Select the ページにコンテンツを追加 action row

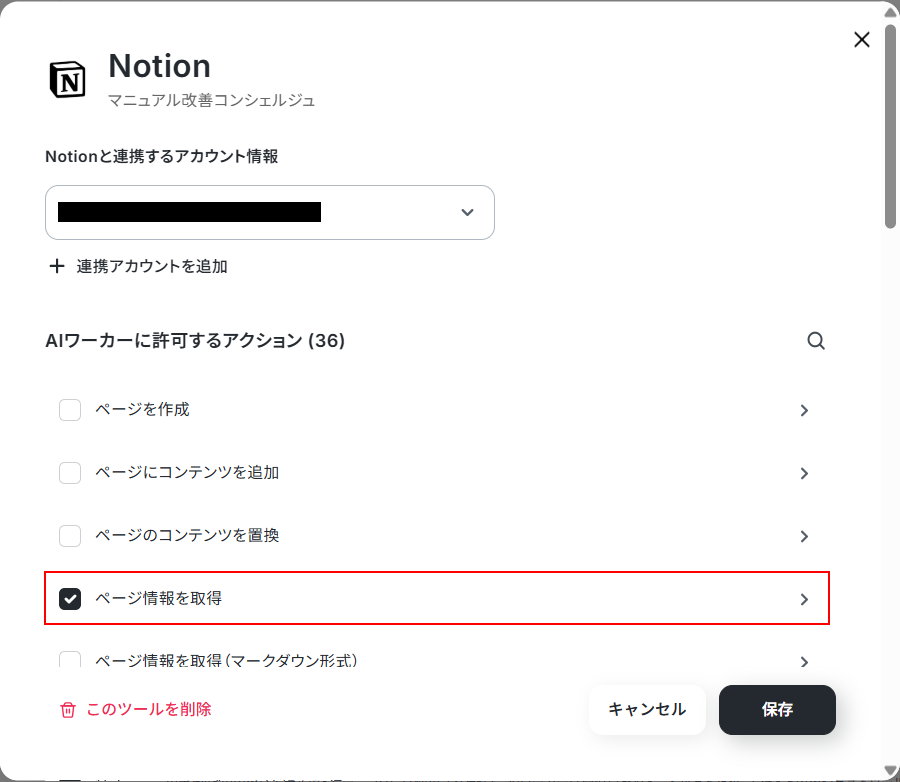pos(437,473)
